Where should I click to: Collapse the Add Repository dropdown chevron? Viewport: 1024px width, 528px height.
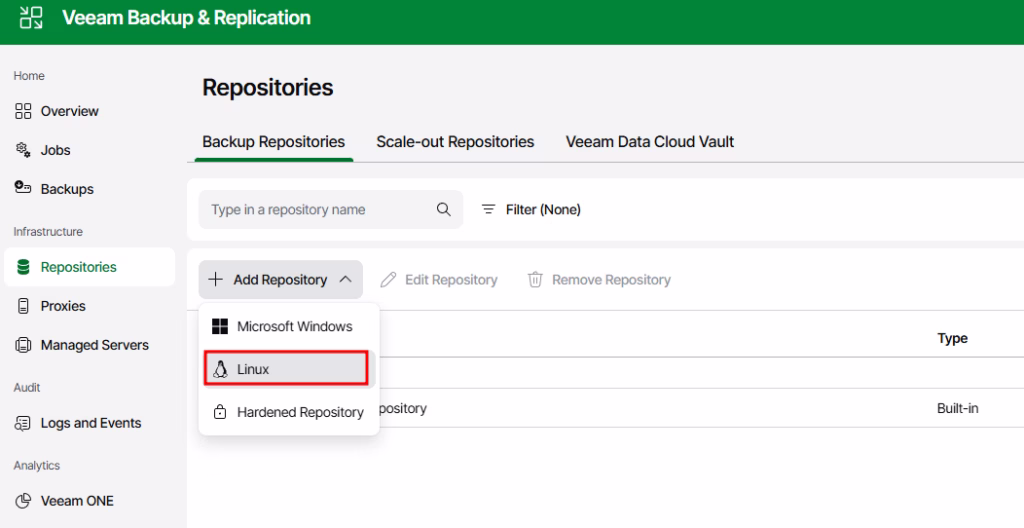point(345,280)
